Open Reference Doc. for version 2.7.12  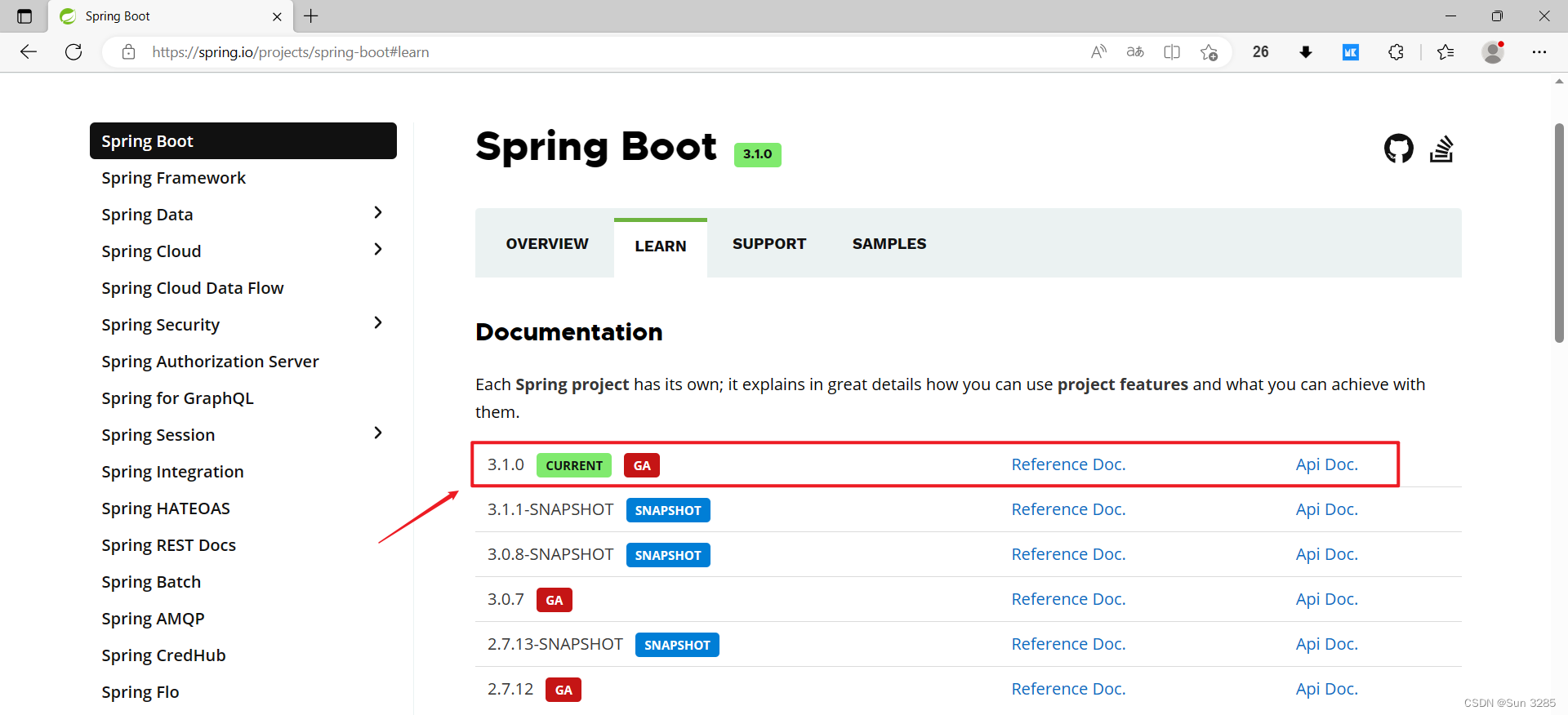[1068, 689]
